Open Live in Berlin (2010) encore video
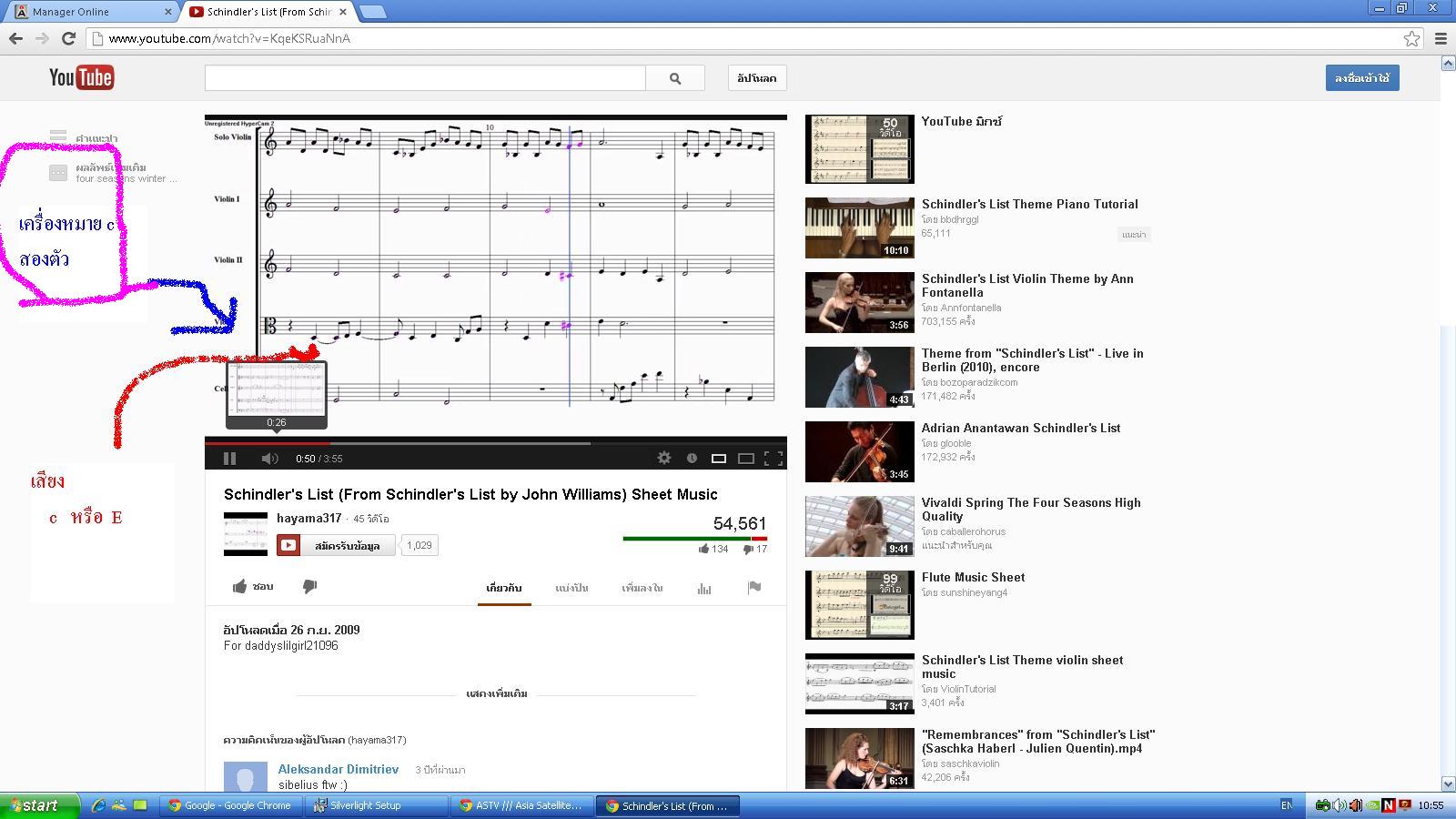Image resolution: width=1456 pixels, height=819 pixels. point(1033,360)
